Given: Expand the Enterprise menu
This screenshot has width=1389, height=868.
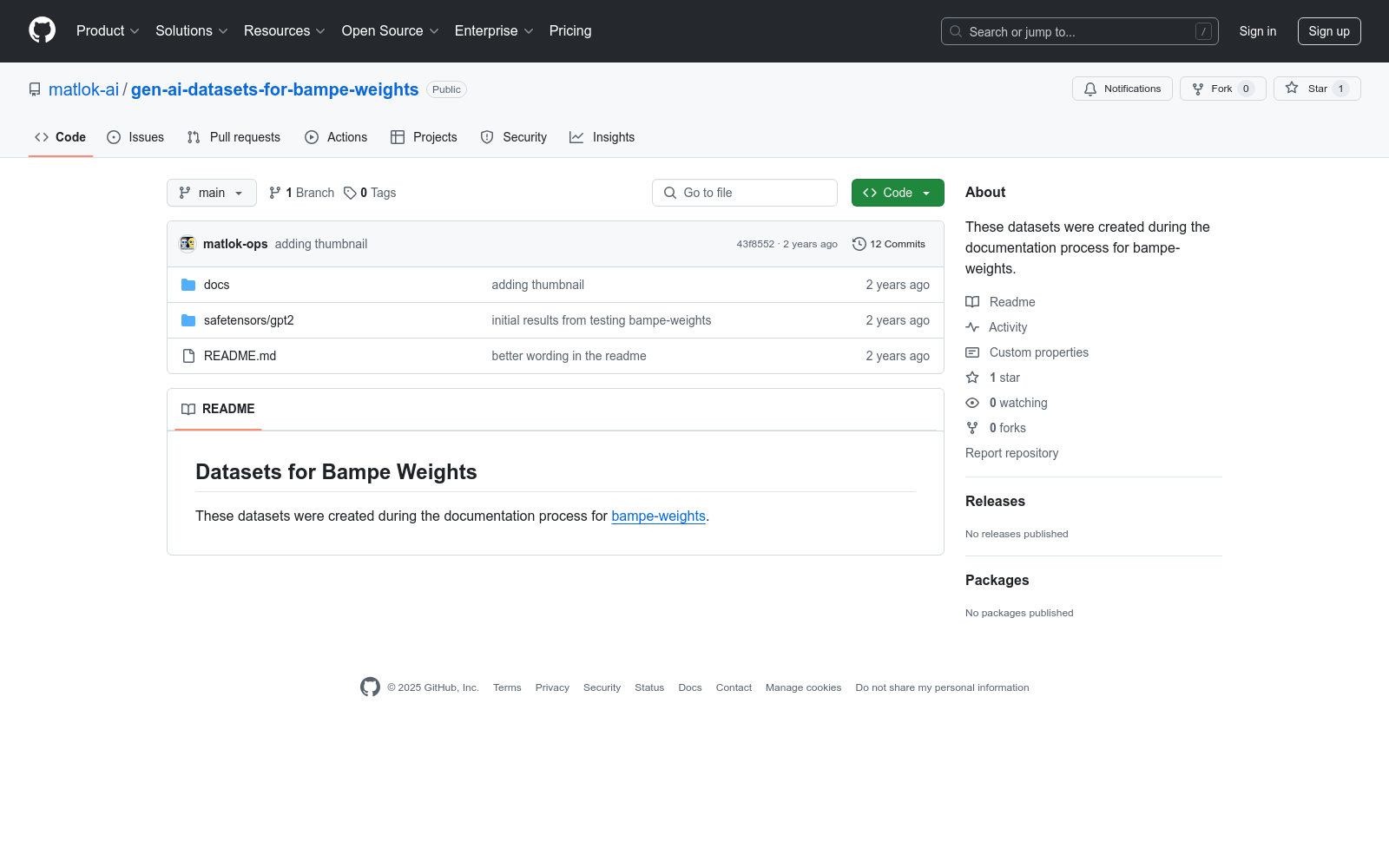Looking at the screenshot, I should coord(494,31).
